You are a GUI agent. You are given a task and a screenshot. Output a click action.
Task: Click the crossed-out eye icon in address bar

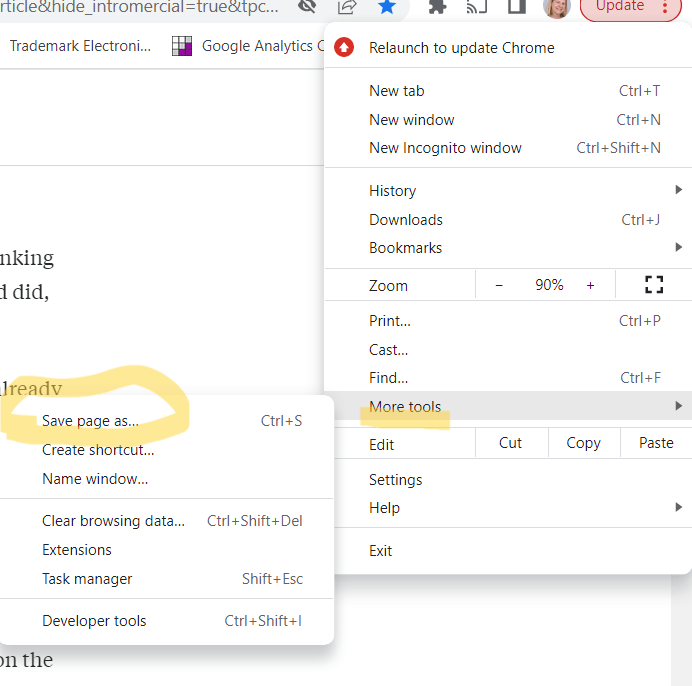click(x=308, y=7)
